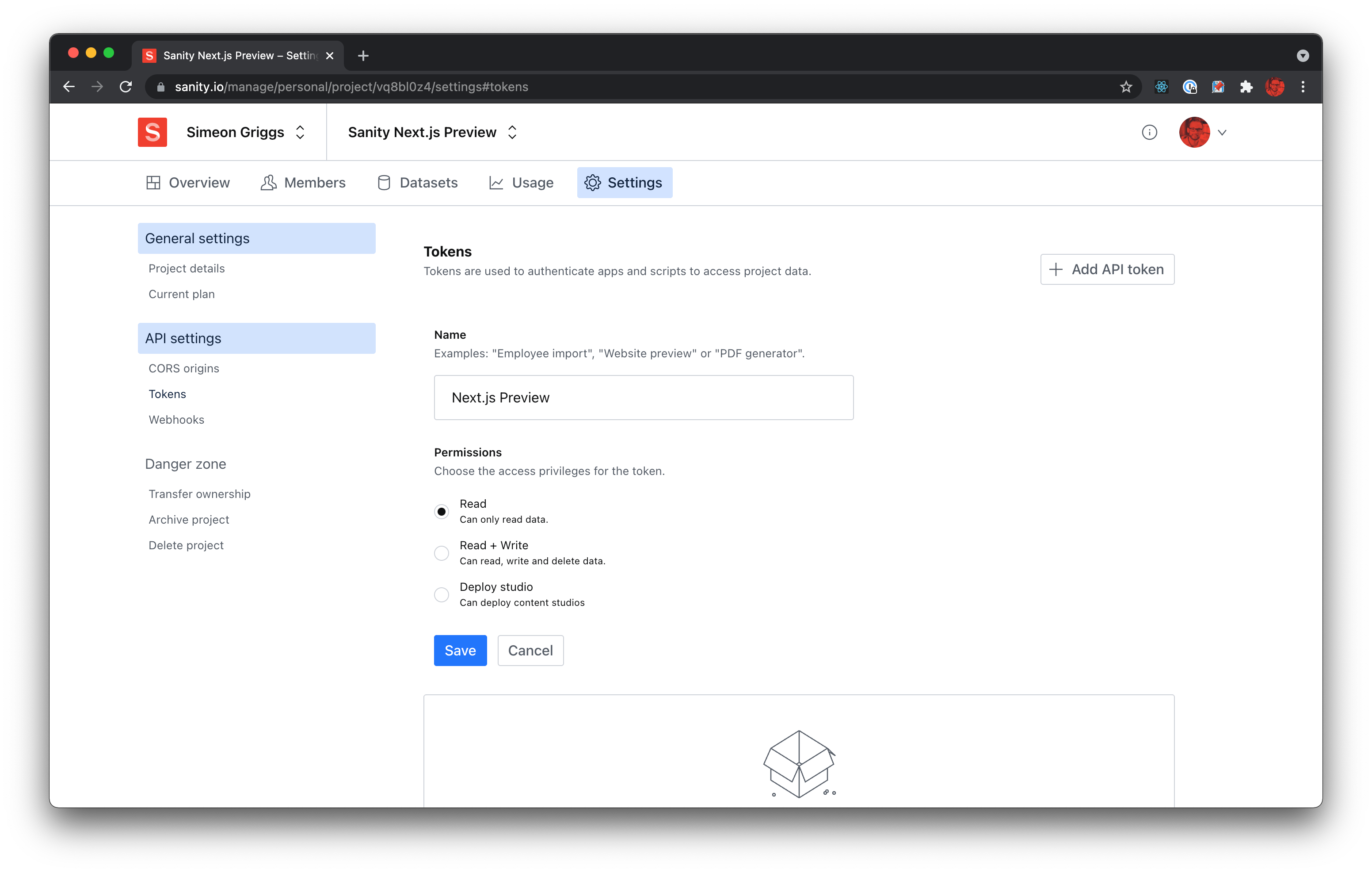Select the Settings tab
Image resolution: width=1372 pixels, height=873 pixels.
point(625,183)
